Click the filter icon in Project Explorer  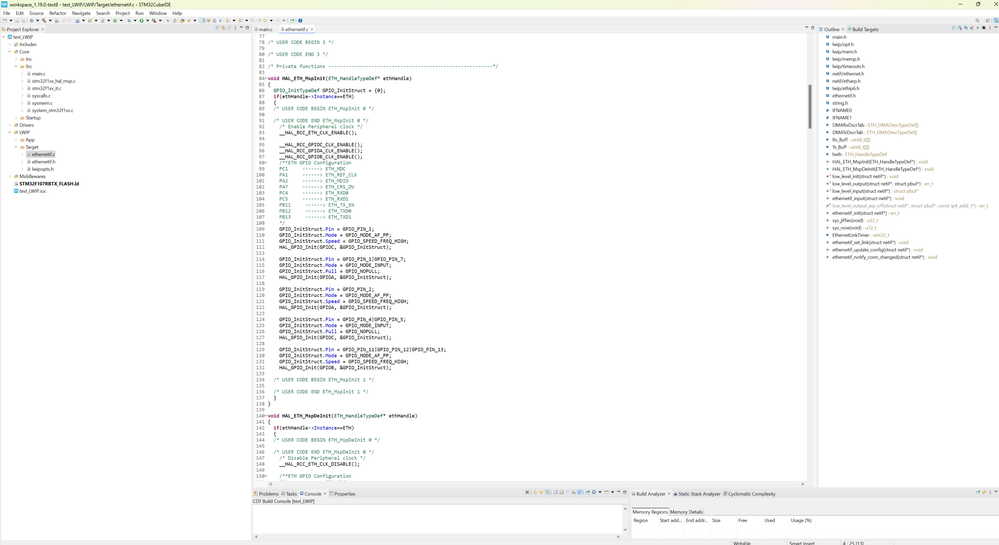click(230, 29)
